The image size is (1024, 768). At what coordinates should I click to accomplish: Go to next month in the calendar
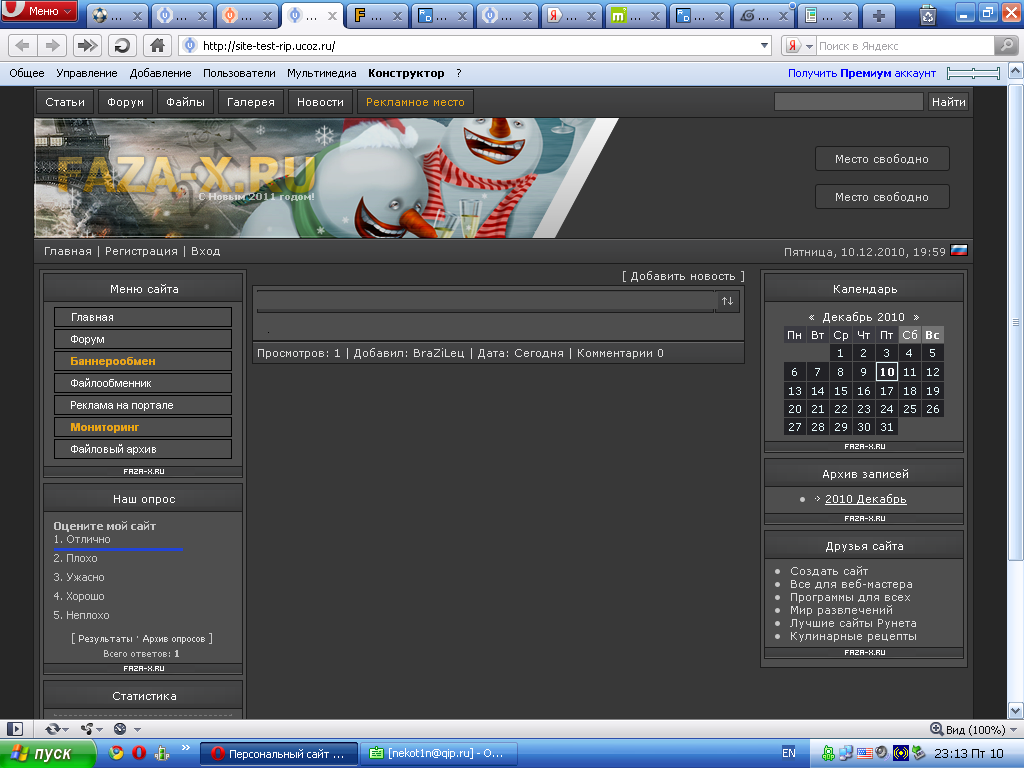pos(915,317)
